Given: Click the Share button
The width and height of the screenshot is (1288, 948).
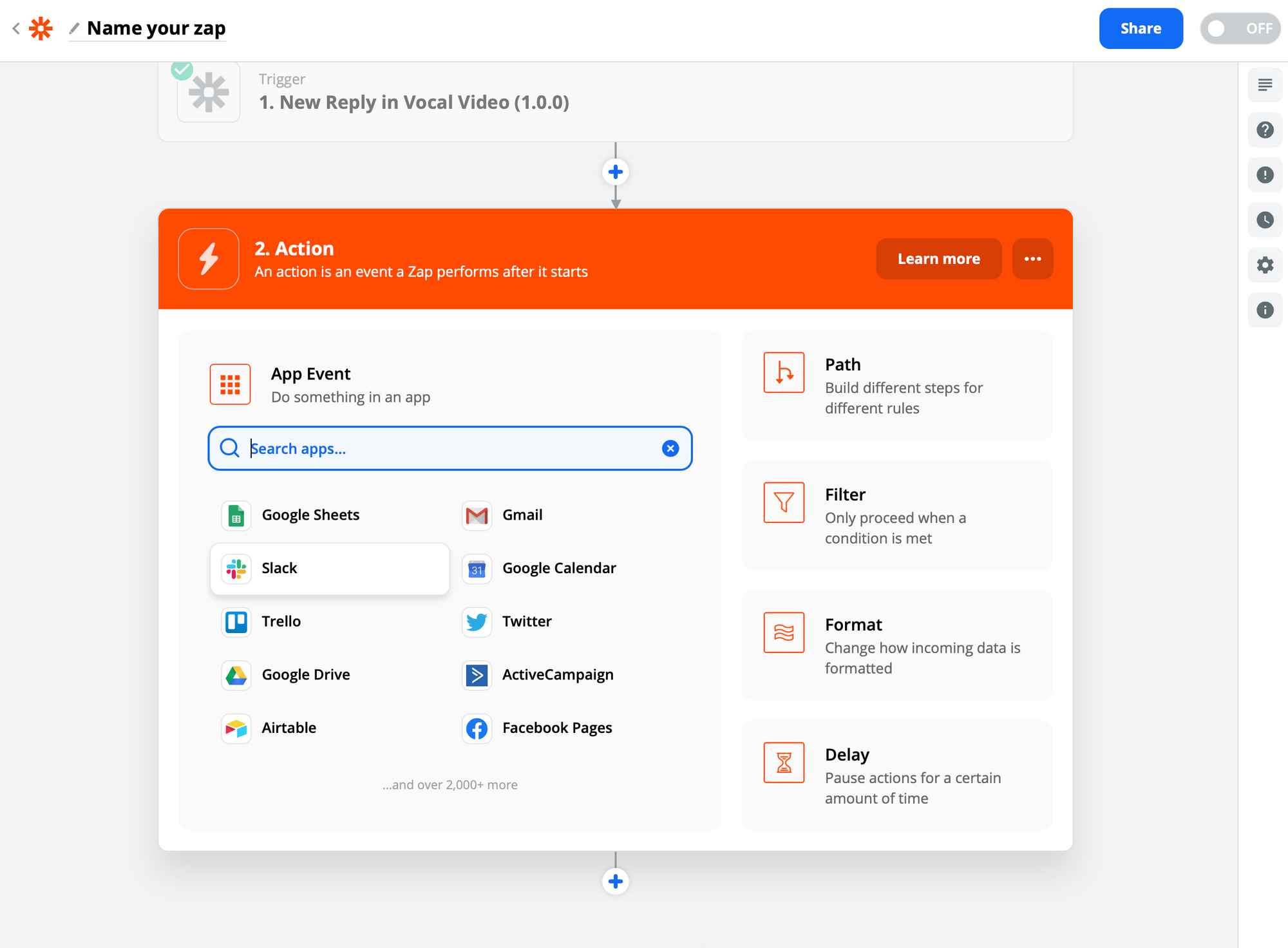Looking at the screenshot, I should coord(1140,28).
